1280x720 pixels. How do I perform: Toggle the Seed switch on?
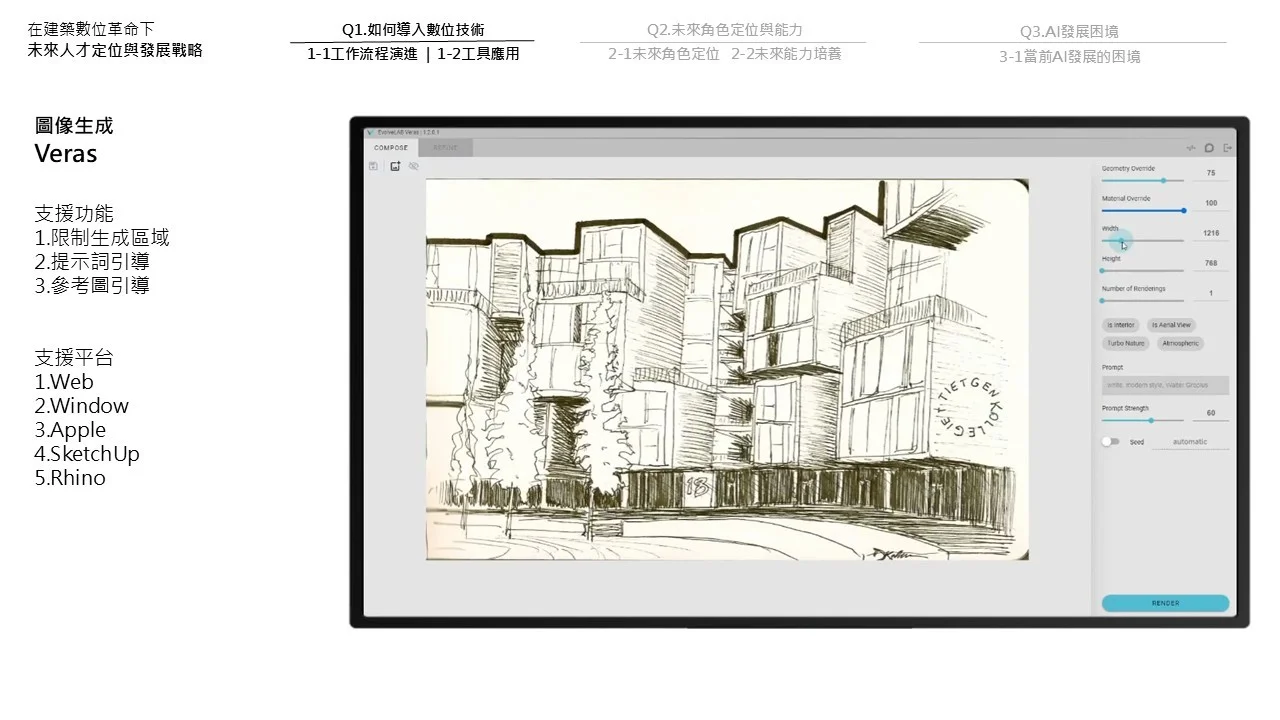[1110, 441]
